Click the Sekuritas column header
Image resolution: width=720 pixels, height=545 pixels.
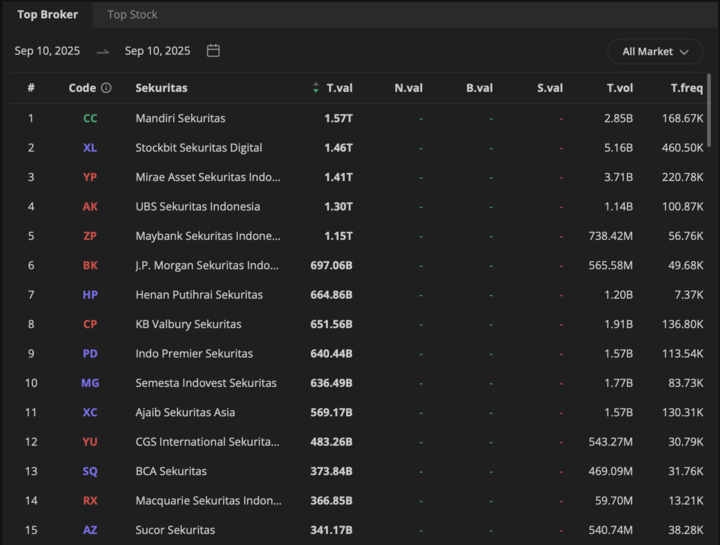161,88
